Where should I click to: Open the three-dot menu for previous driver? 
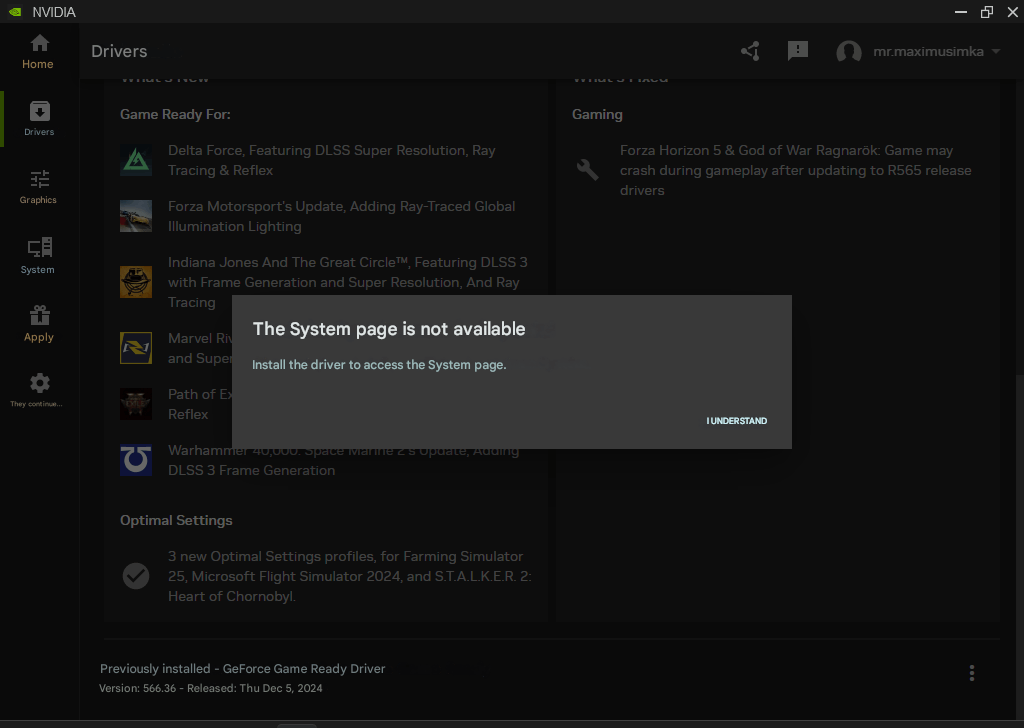(x=972, y=673)
